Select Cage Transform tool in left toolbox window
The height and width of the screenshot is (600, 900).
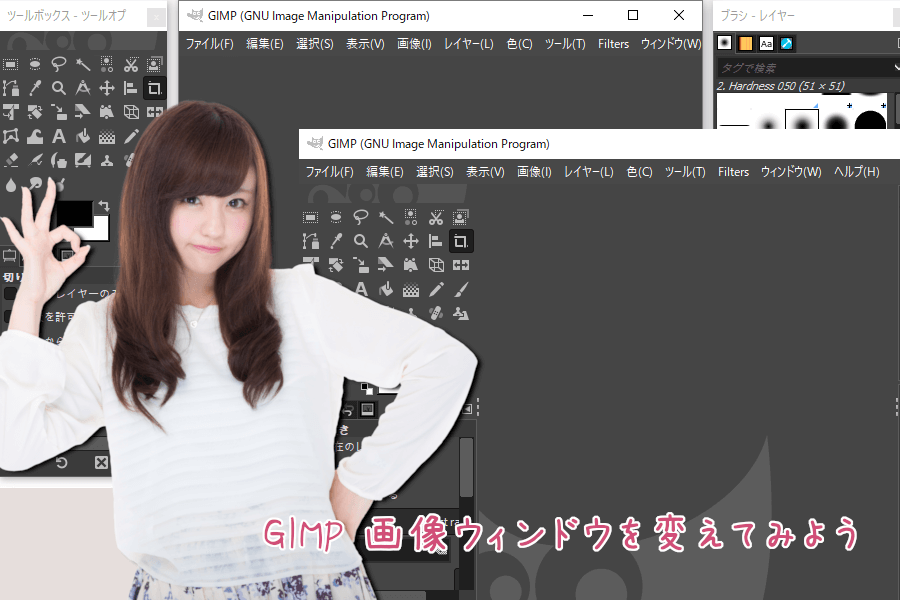pyautogui.click(x=10, y=136)
